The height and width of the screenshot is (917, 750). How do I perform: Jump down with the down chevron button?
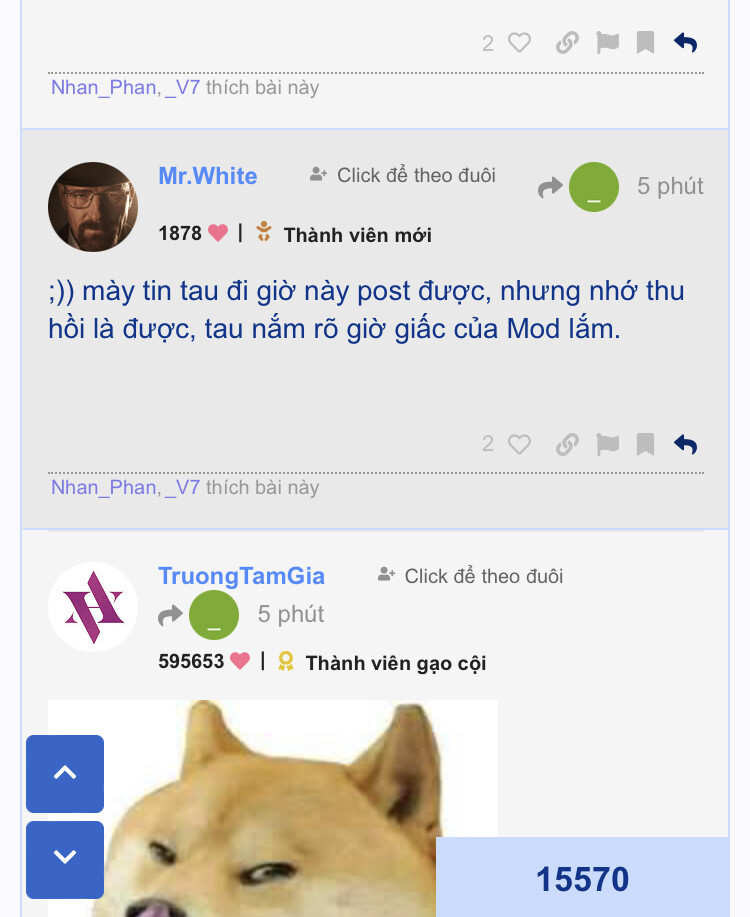coord(65,859)
